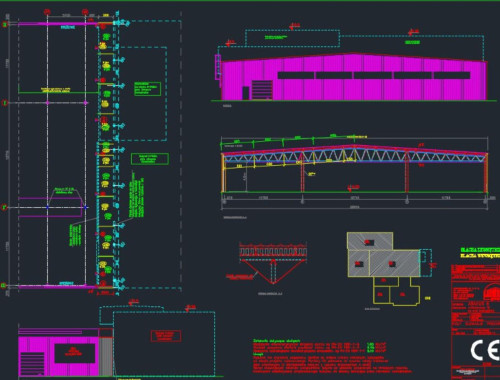Select the striped garage door on the side elevation
Image resolution: width=500 pixels, height=380 pixels.
[x=262, y=90]
